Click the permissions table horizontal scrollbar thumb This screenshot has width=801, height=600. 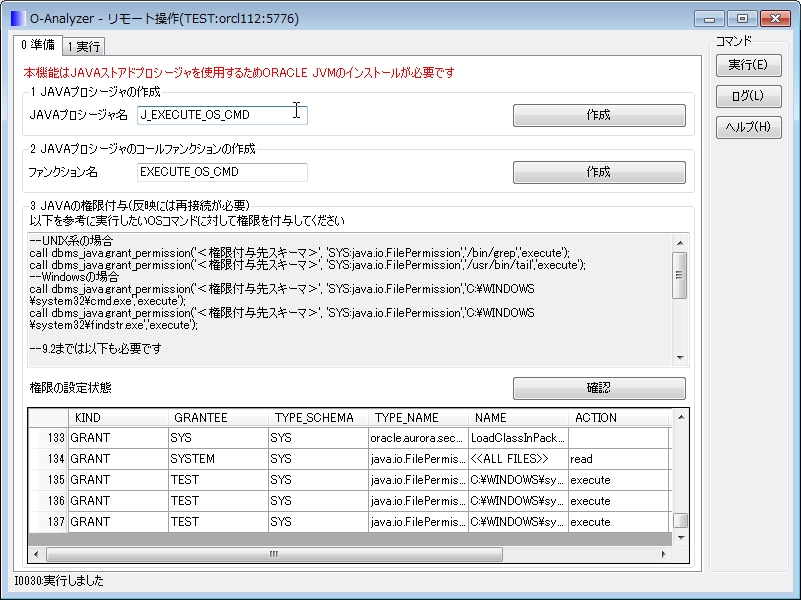pos(274,554)
